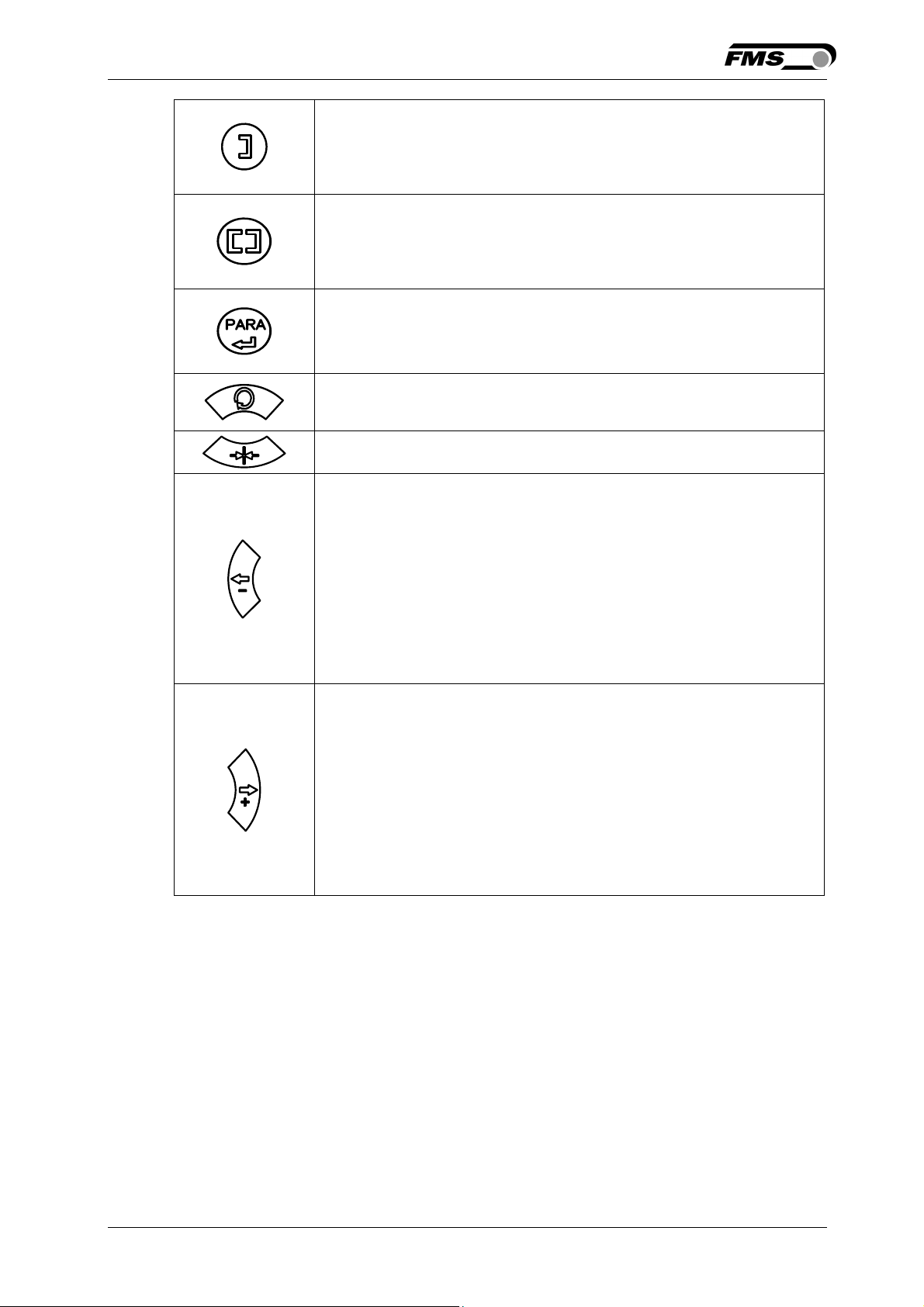Click the circular arrow key icon
The height and width of the screenshot is (1307, 924).
pos(244,401)
